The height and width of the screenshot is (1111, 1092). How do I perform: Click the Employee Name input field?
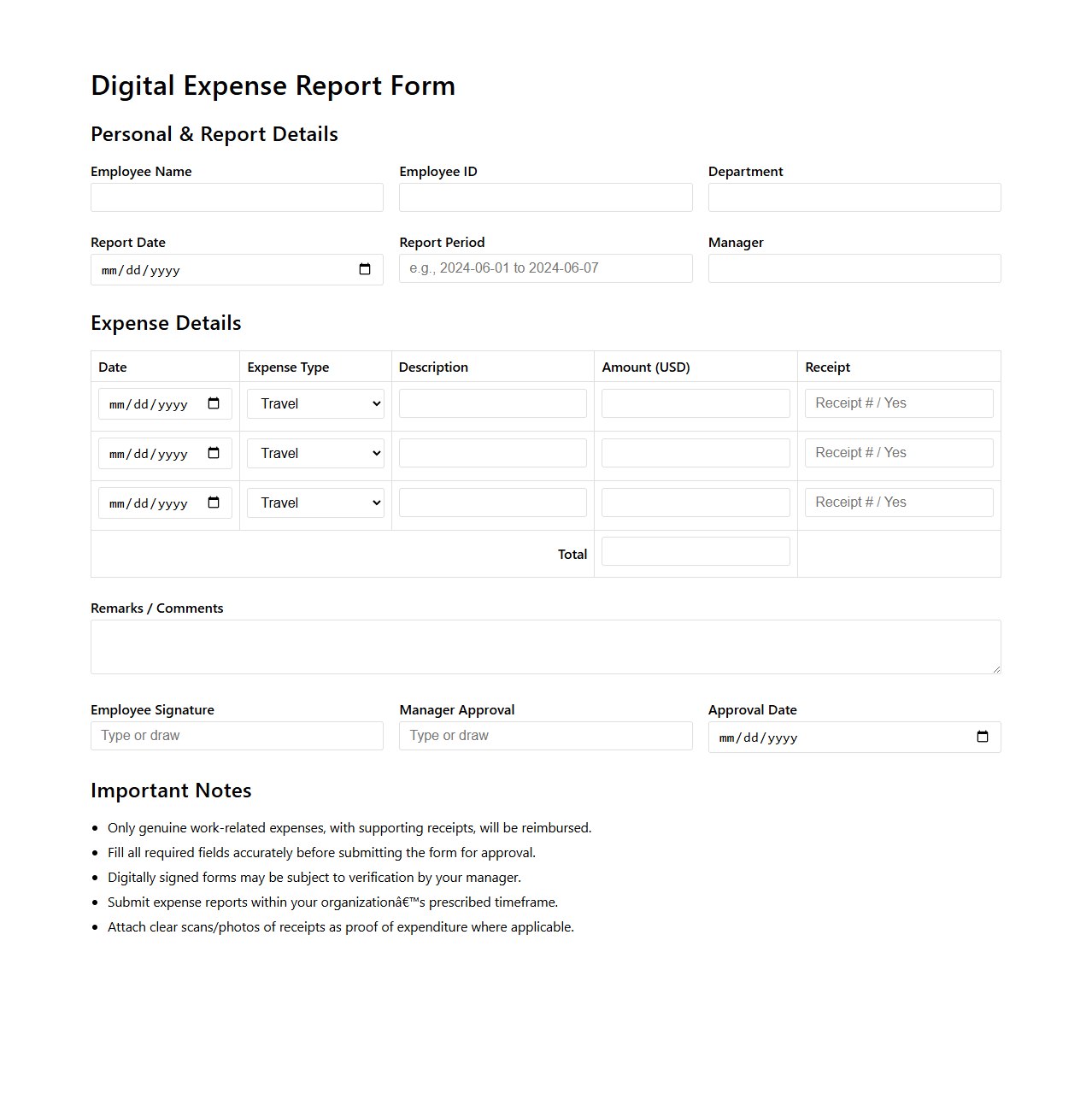click(x=237, y=197)
